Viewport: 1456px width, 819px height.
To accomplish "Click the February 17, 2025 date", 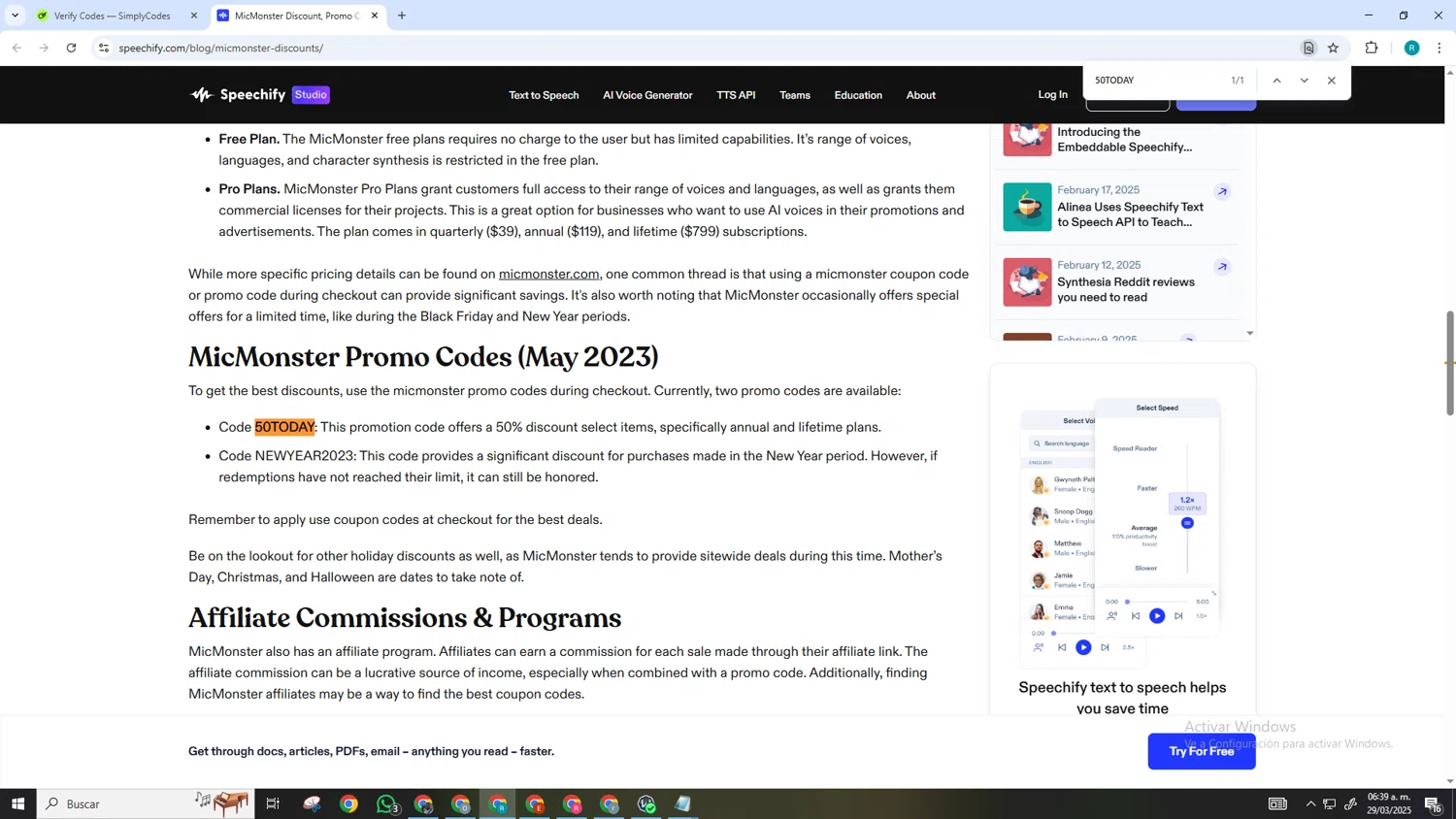I will point(1099,190).
